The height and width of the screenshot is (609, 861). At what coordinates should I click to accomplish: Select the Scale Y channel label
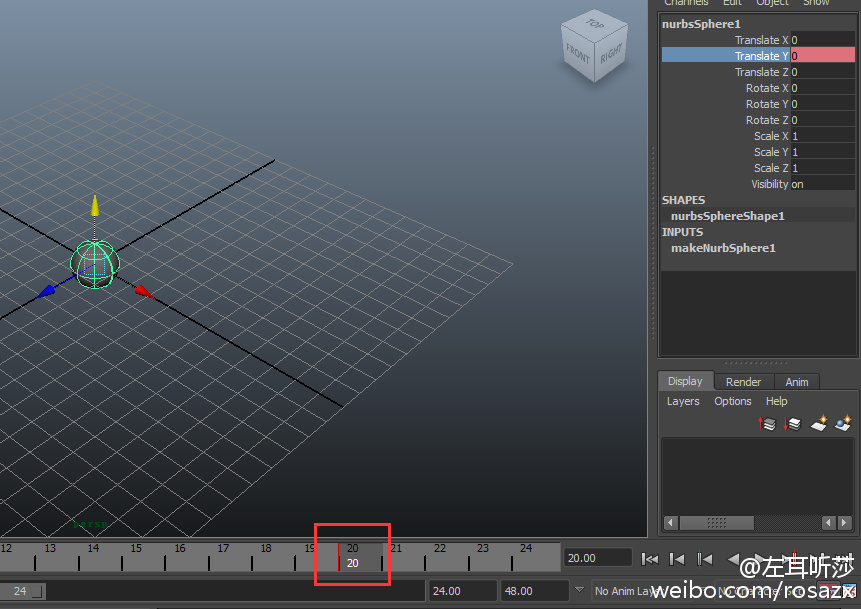point(771,152)
